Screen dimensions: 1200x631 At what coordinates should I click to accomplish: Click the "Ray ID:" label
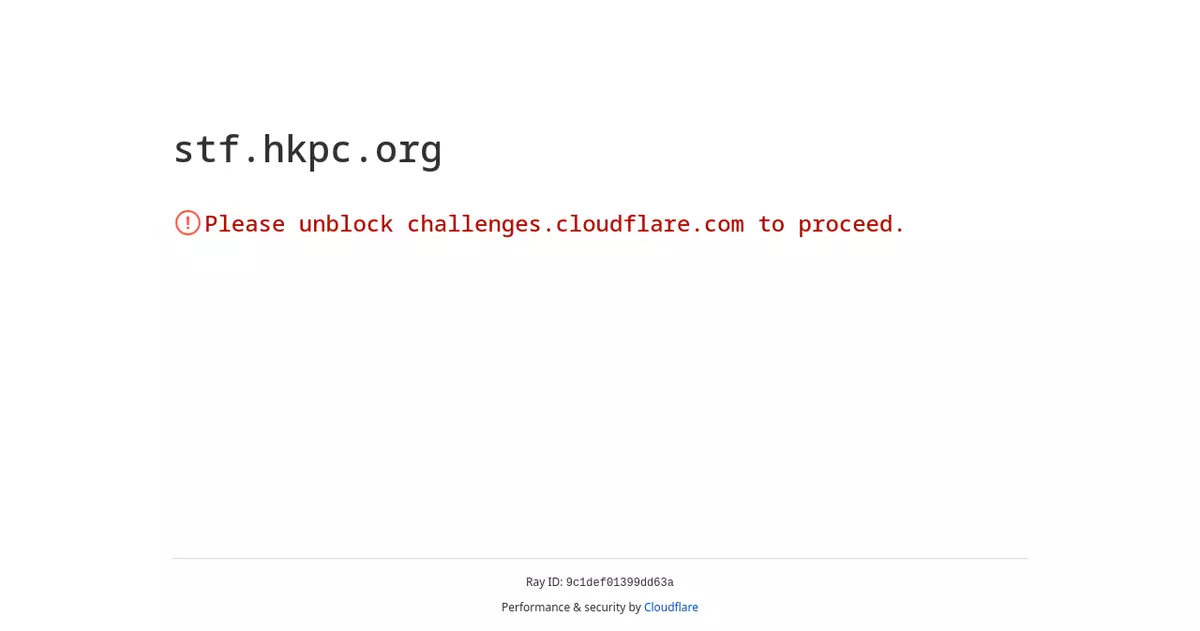tap(544, 582)
